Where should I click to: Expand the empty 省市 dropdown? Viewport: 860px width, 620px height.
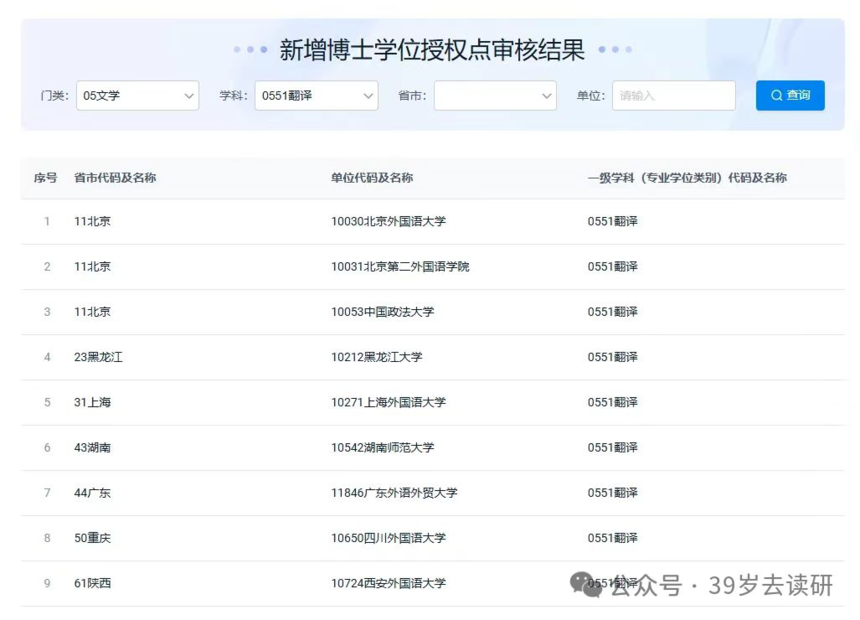coord(495,95)
